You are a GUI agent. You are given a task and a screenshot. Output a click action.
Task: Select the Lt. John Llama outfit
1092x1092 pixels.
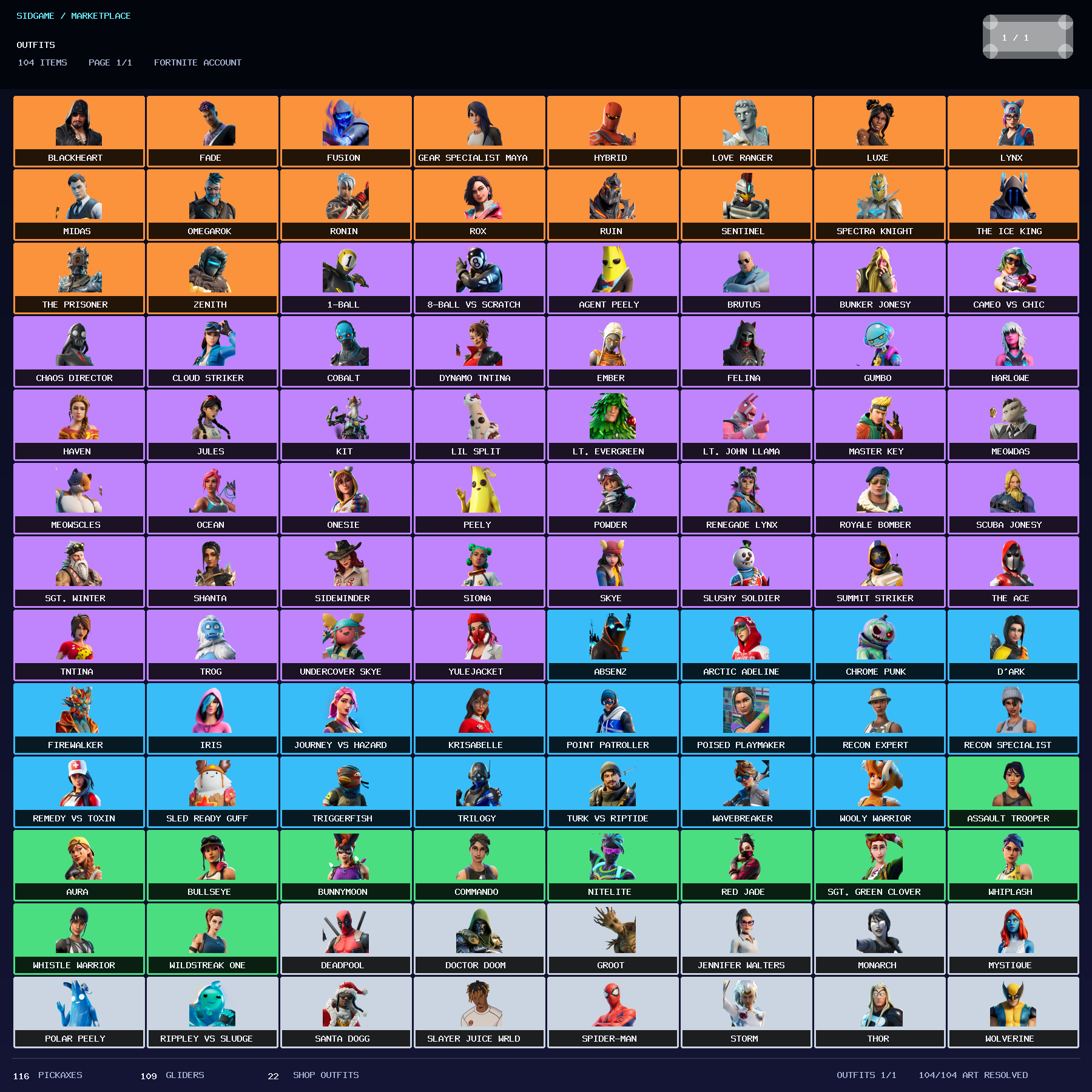[x=746, y=425]
